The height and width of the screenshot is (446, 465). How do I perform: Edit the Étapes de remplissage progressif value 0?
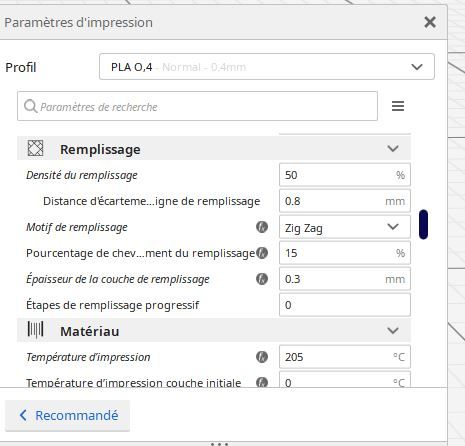[345, 305]
